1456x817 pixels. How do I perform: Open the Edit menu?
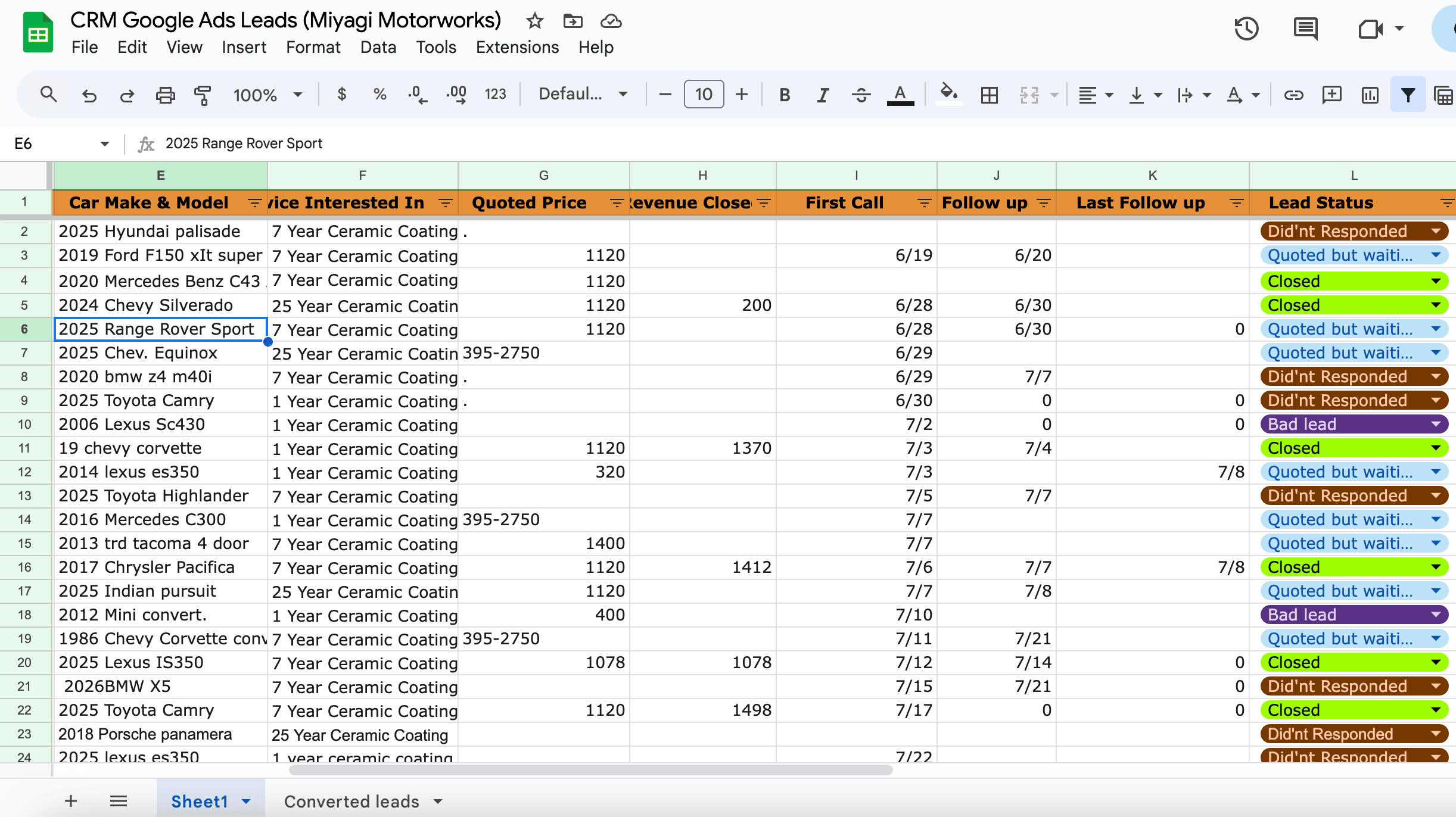coord(132,47)
